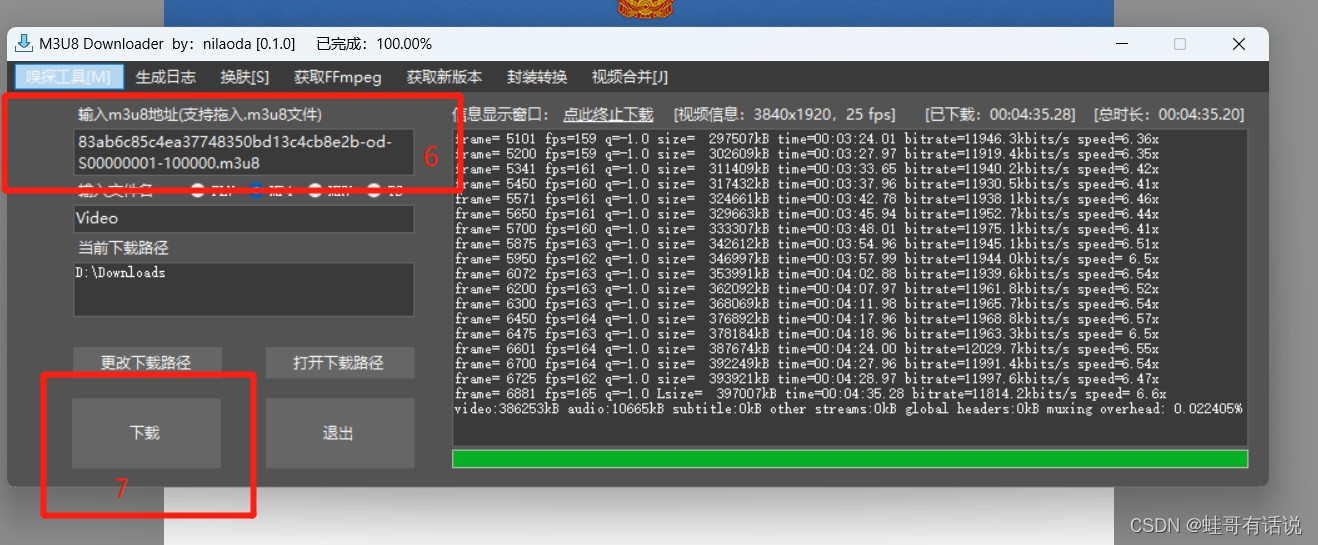1318x545 pixels.
Task: Open the 嗅探工具[M] menu item
Action: pyautogui.click(x=69, y=77)
